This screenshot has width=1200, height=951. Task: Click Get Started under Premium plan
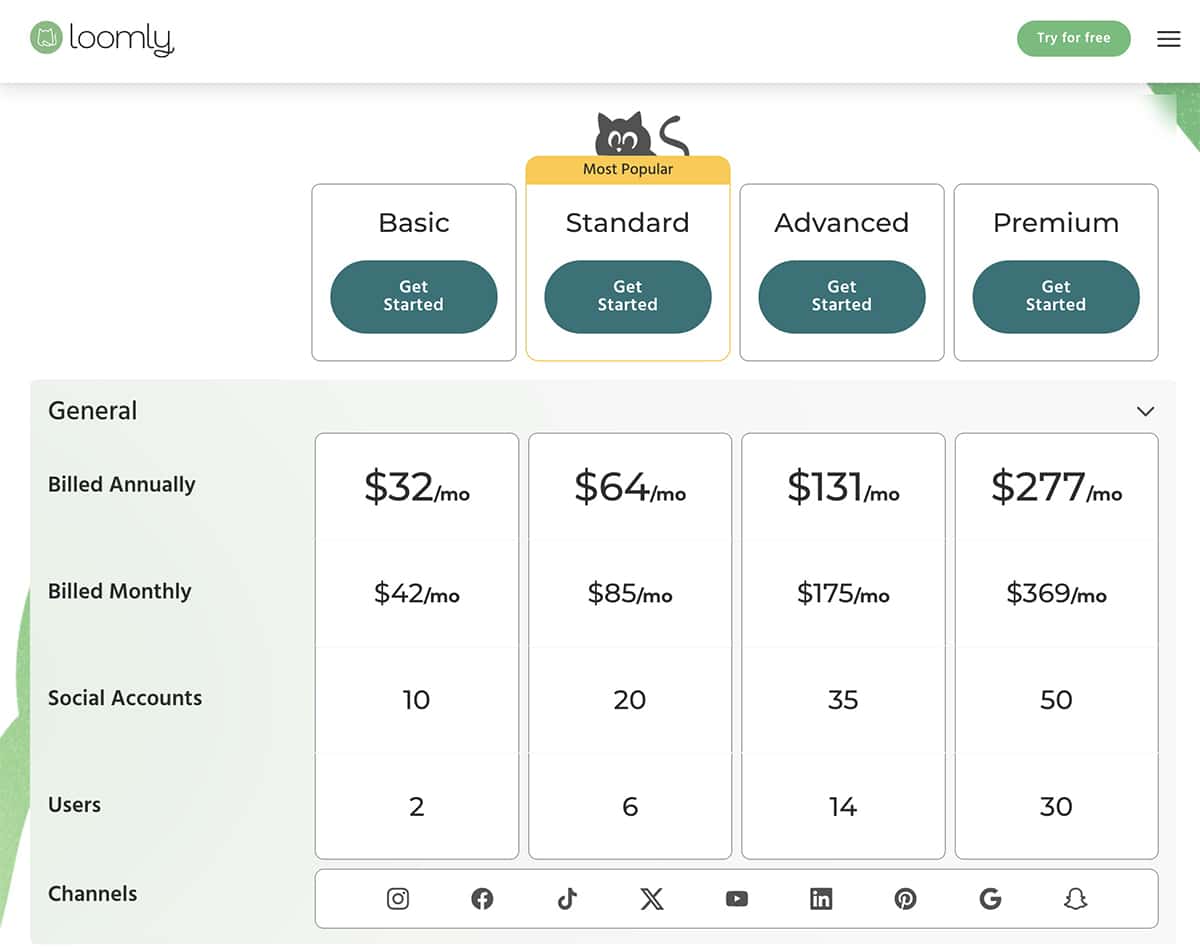[x=1056, y=296]
